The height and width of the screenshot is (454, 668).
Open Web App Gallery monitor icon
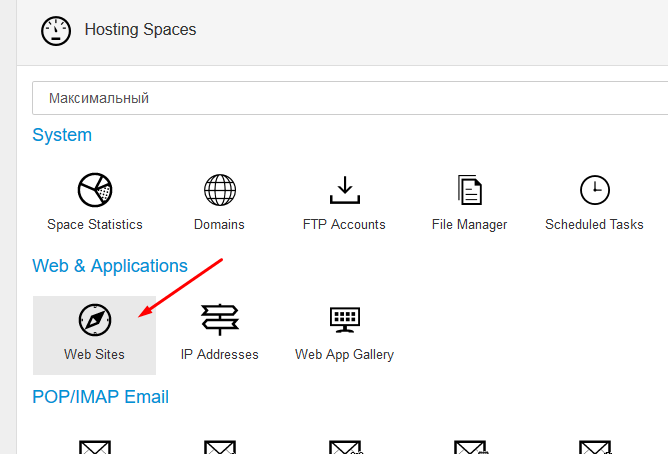pyautogui.click(x=345, y=320)
